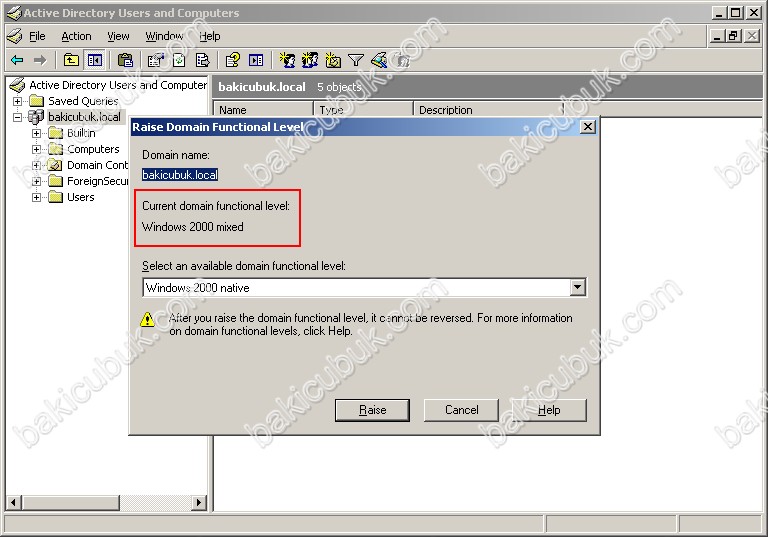
Task: Restore the inner console child window
Action: click(734, 36)
